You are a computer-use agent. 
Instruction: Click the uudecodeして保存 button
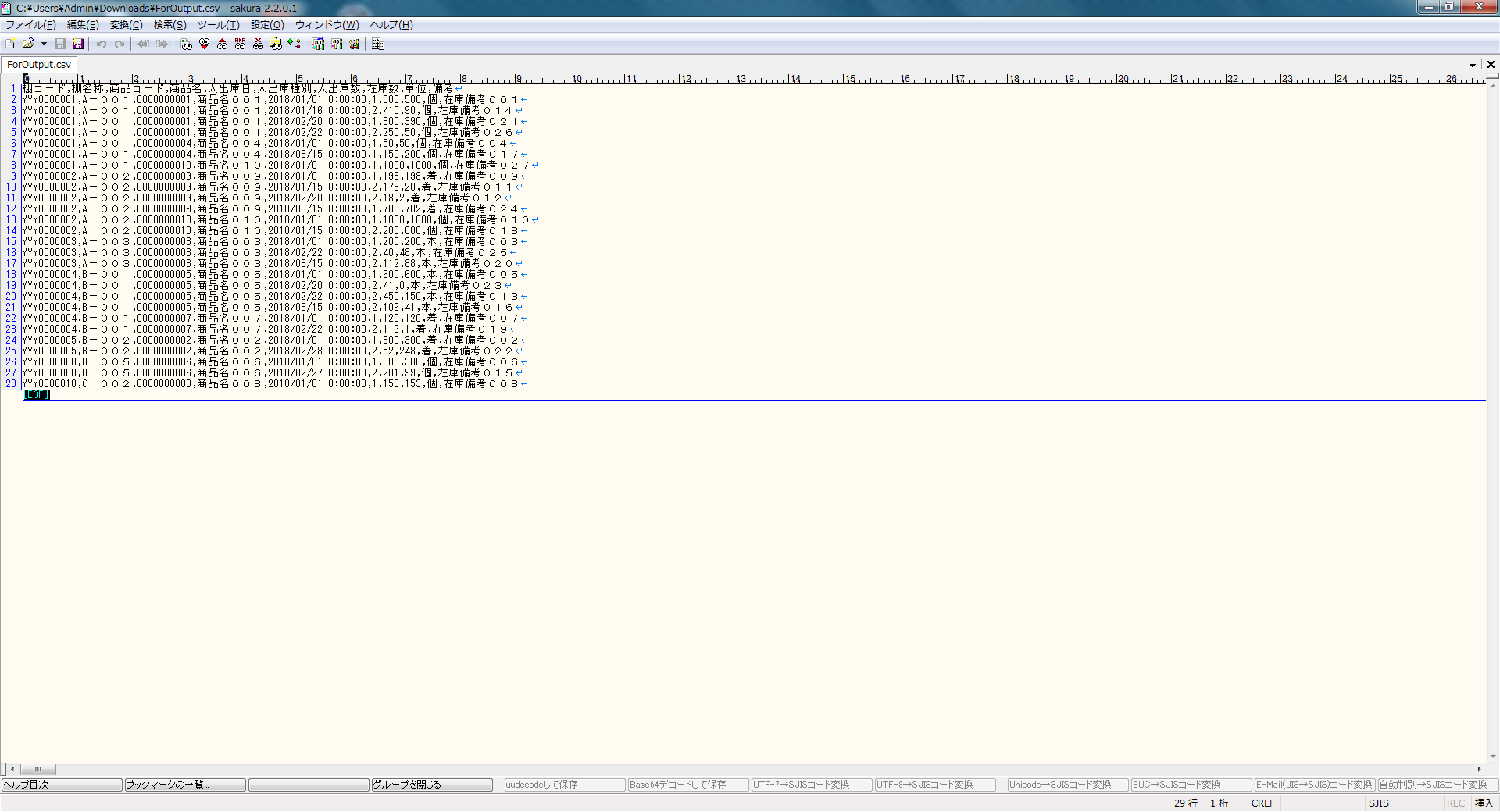565,785
